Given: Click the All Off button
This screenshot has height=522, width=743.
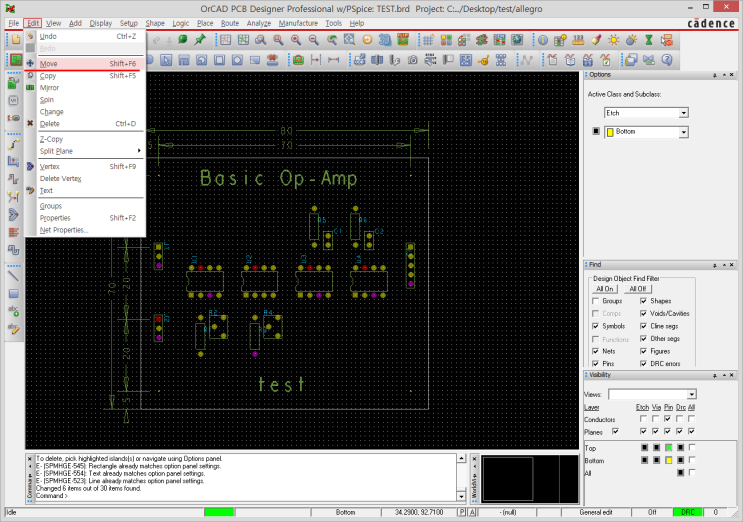Looking at the screenshot, I should [638, 288].
